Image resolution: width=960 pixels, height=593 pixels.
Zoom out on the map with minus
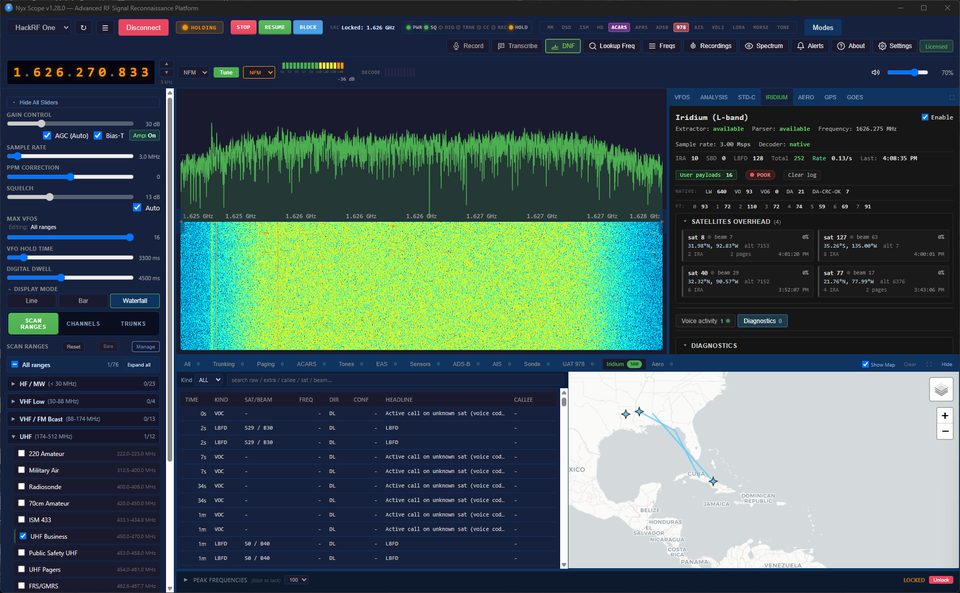945,431
